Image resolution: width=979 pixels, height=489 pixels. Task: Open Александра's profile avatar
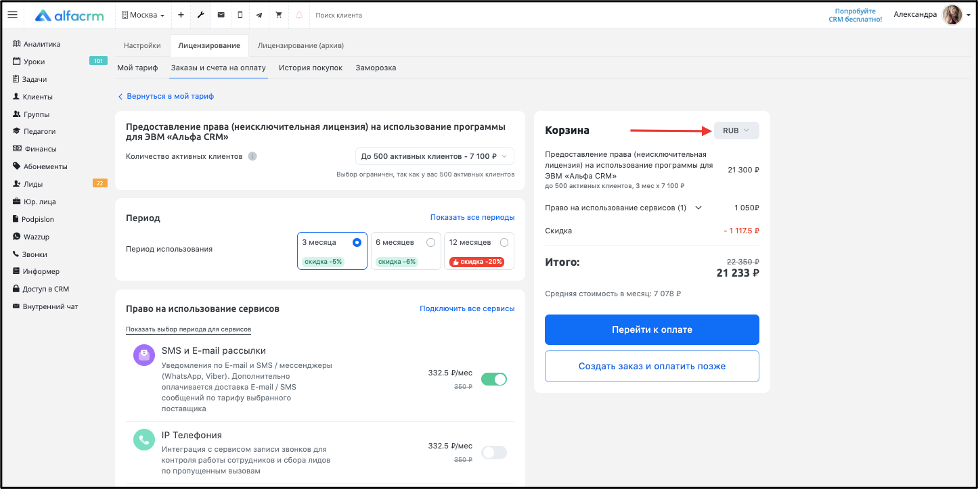[952, 15]
